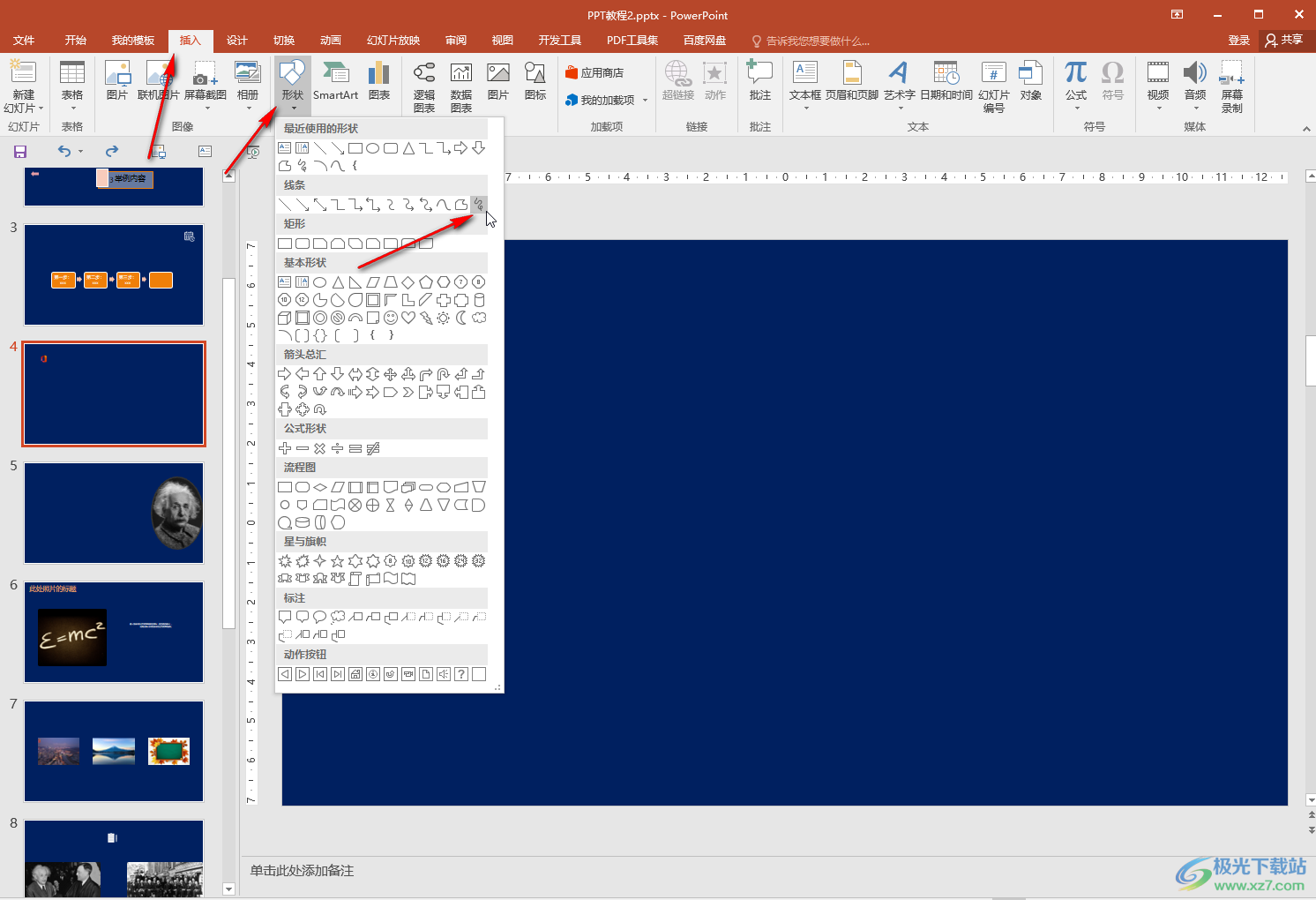Pick the sun shape in basic shapes

point(444,318)
